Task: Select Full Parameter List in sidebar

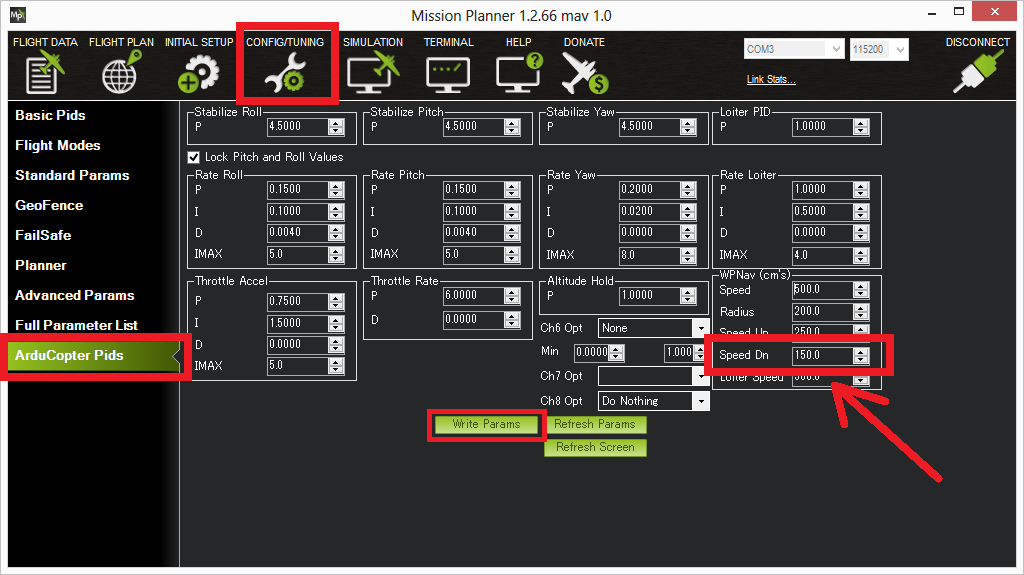Action: [77, 325]
